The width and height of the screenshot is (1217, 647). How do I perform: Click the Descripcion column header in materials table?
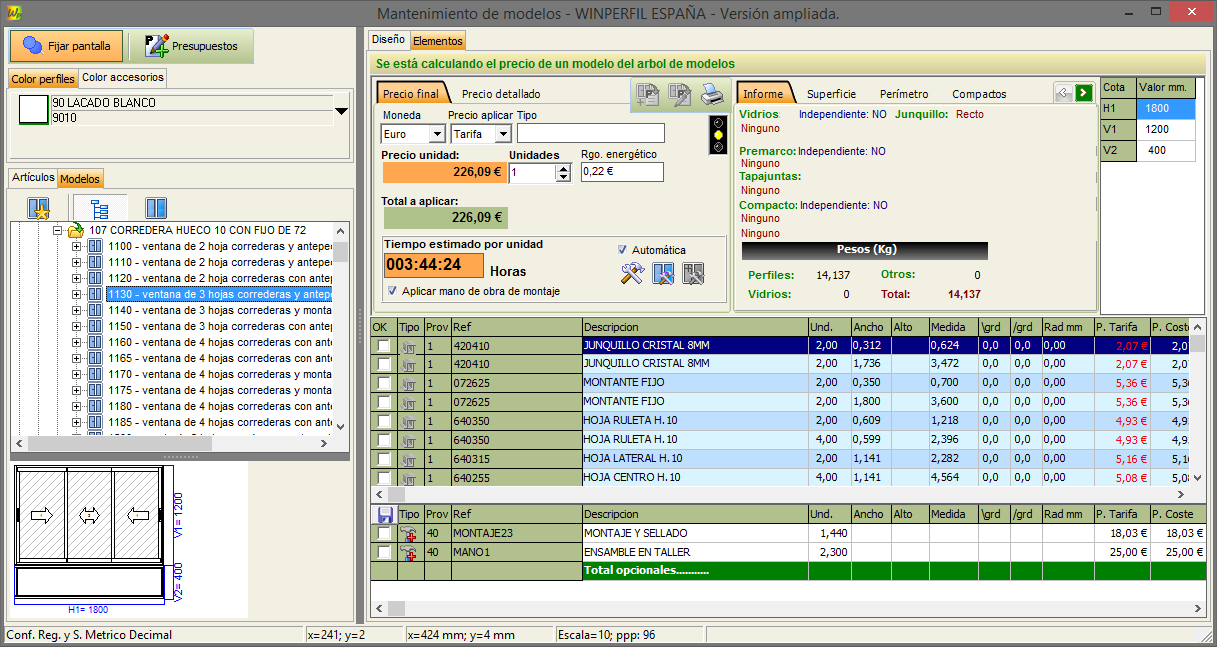pyautogui.click(x=695, y=327)
